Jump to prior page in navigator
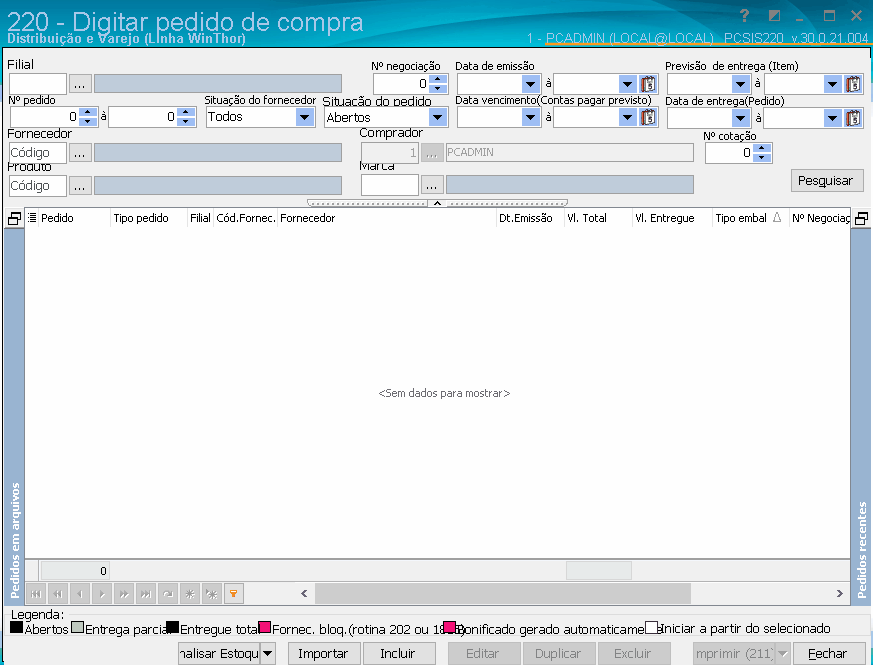 pyautogui.click(x=58, y=594)
